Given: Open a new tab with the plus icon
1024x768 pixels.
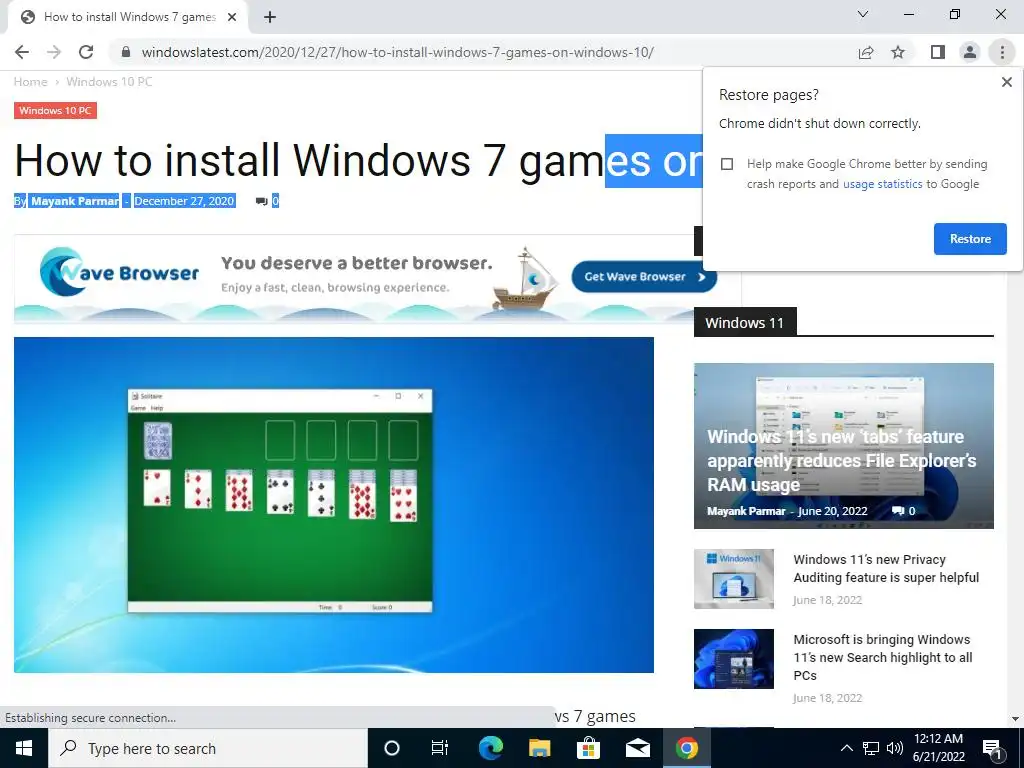Looking at the screenshot, I should pyautogui.click(x=270, y=17).
